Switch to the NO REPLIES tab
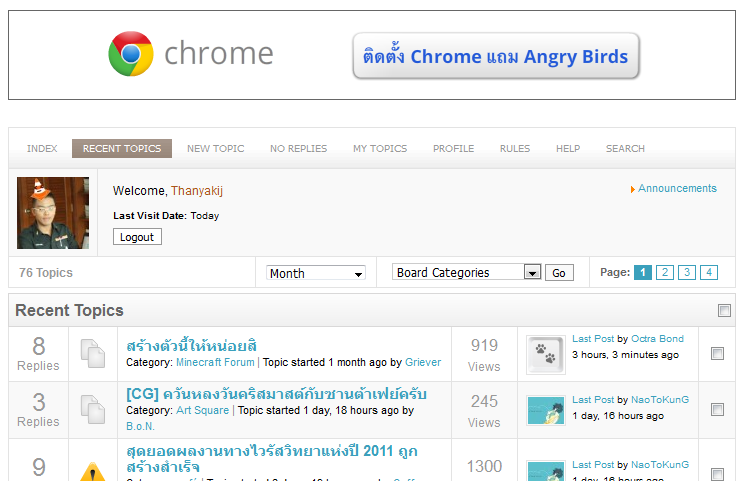 (298, 149)
